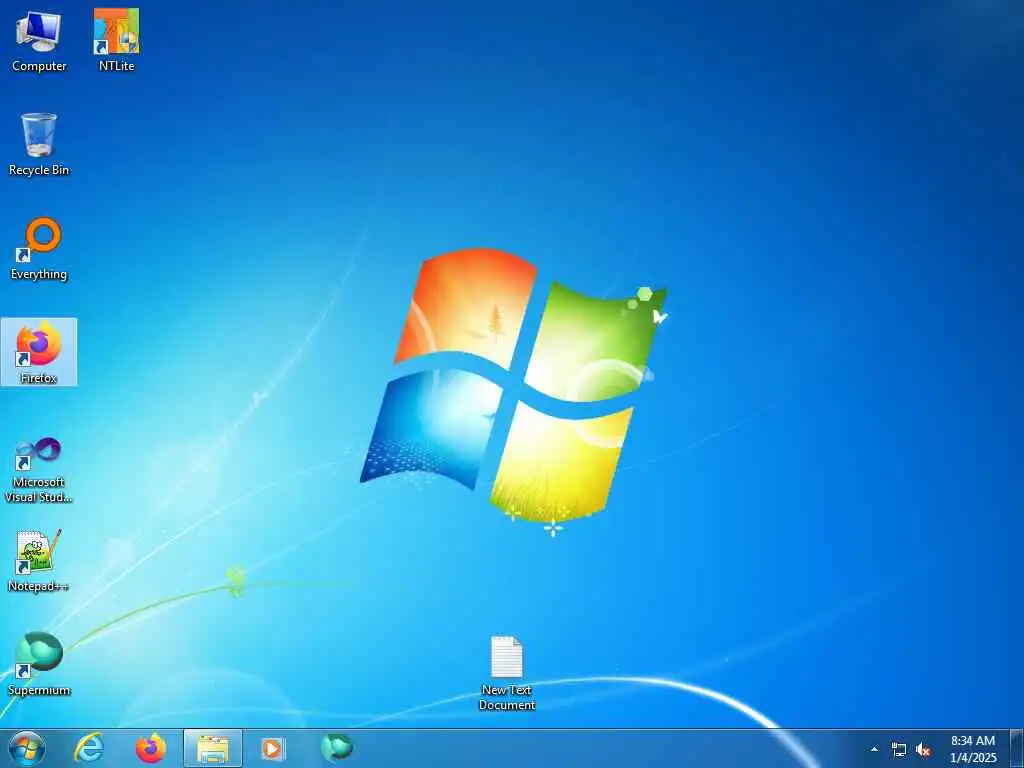The width and height of the screenshot is (1024, 768).
Task: Open Windows Media Player from taskbar
Action: 273,748
